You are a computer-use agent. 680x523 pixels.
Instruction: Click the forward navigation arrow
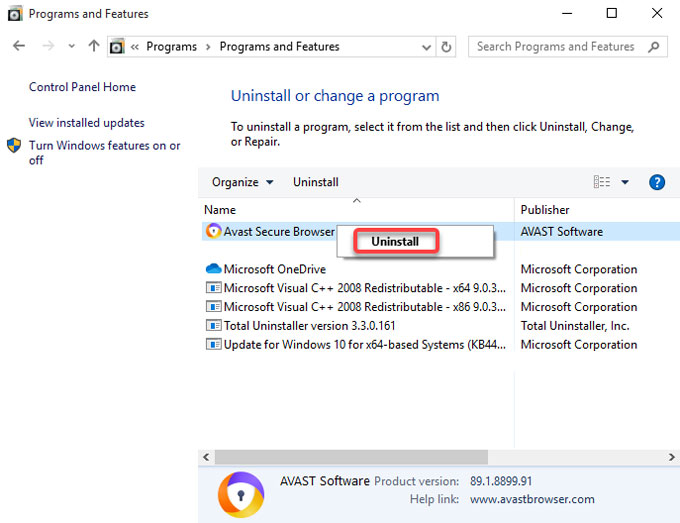pos(48,46)
